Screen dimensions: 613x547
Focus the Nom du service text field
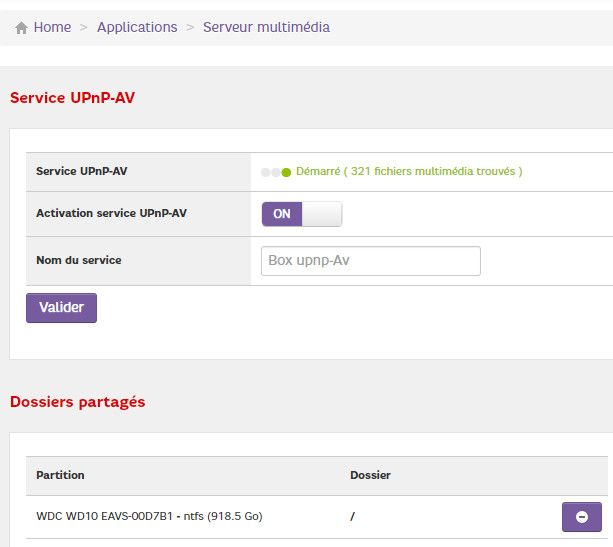point(370,261)
